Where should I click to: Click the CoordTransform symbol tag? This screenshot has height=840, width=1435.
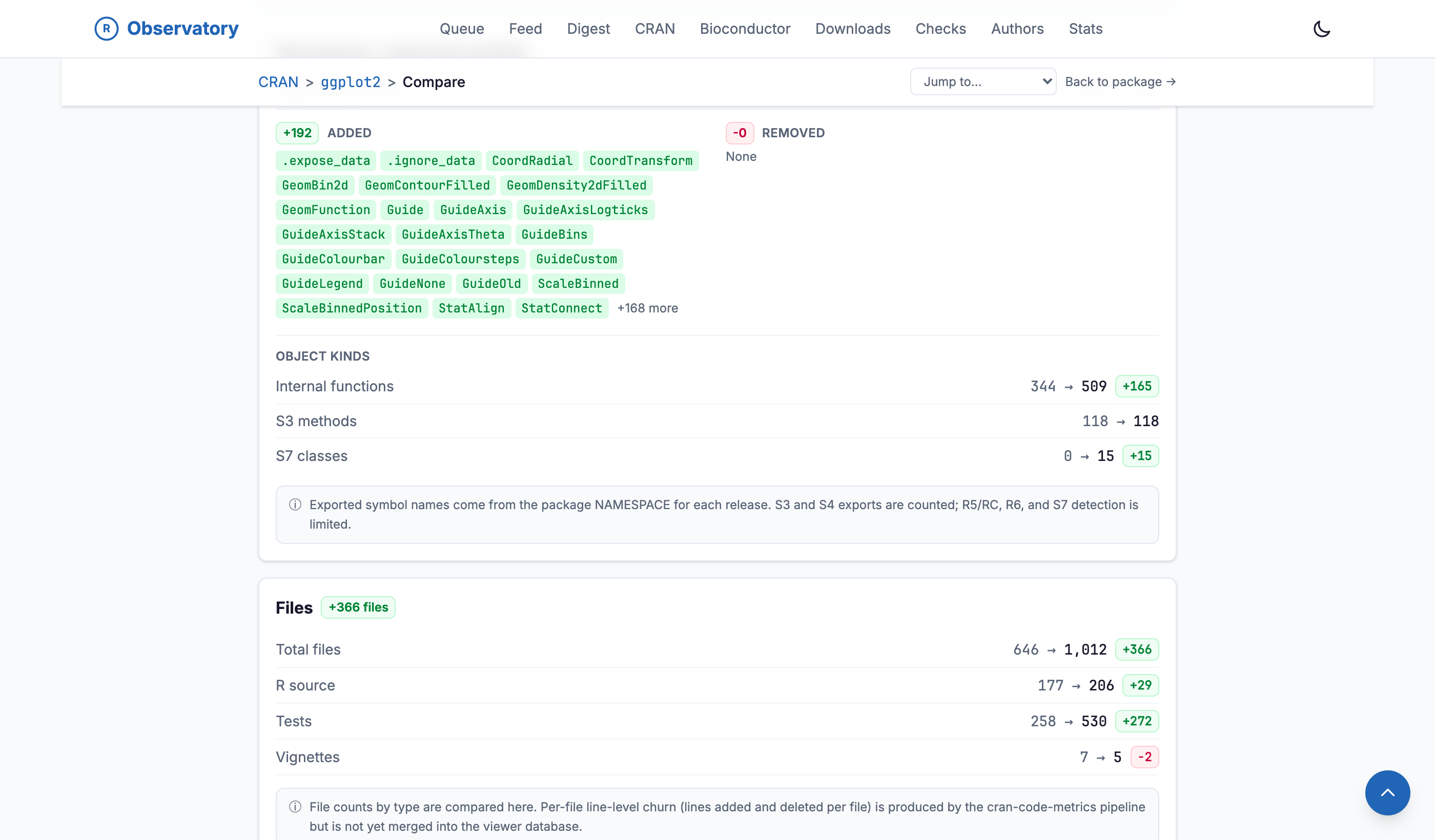click(x=641, y=160)
